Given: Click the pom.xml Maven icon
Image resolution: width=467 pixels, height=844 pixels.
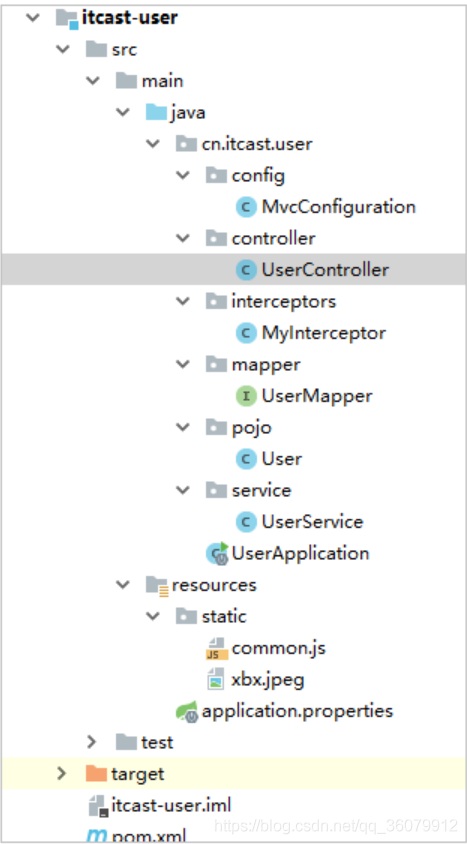Looking at the screenshot, I should [x=96, y=836].
